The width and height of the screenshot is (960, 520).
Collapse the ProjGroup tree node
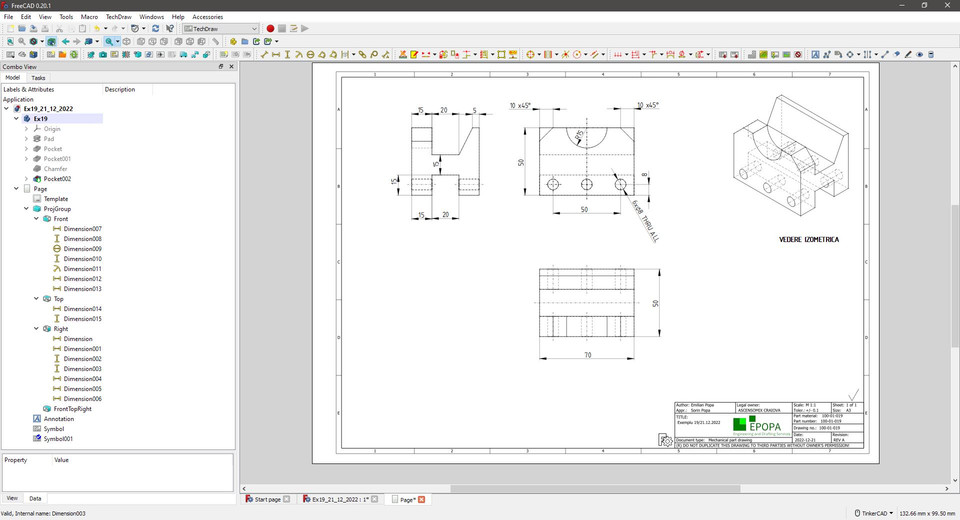pyautogui.click(x=27, y=209)
